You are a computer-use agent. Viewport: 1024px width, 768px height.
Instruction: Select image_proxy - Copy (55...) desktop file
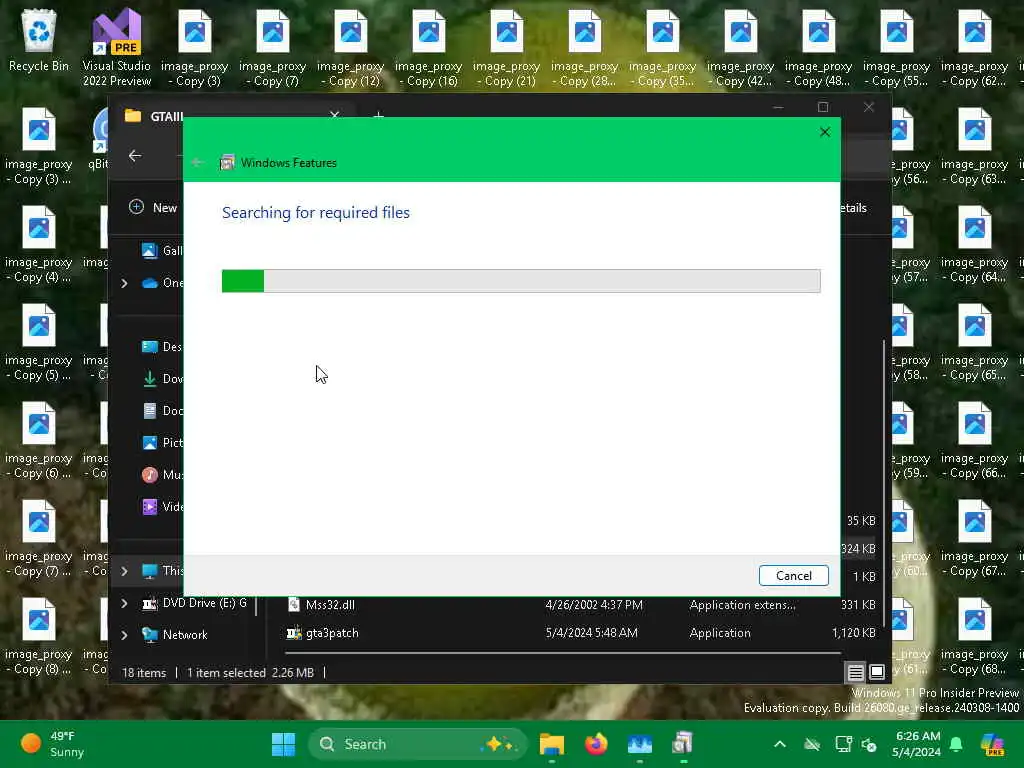pos(897,48)
